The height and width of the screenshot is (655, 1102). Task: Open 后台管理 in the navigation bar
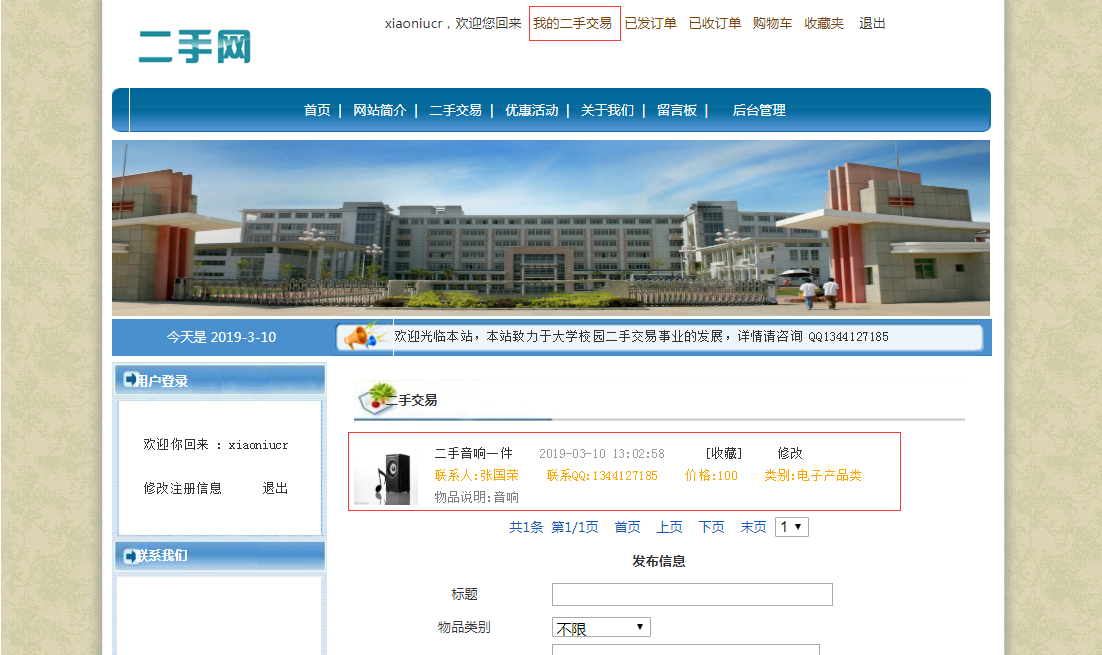pos(759,110)
